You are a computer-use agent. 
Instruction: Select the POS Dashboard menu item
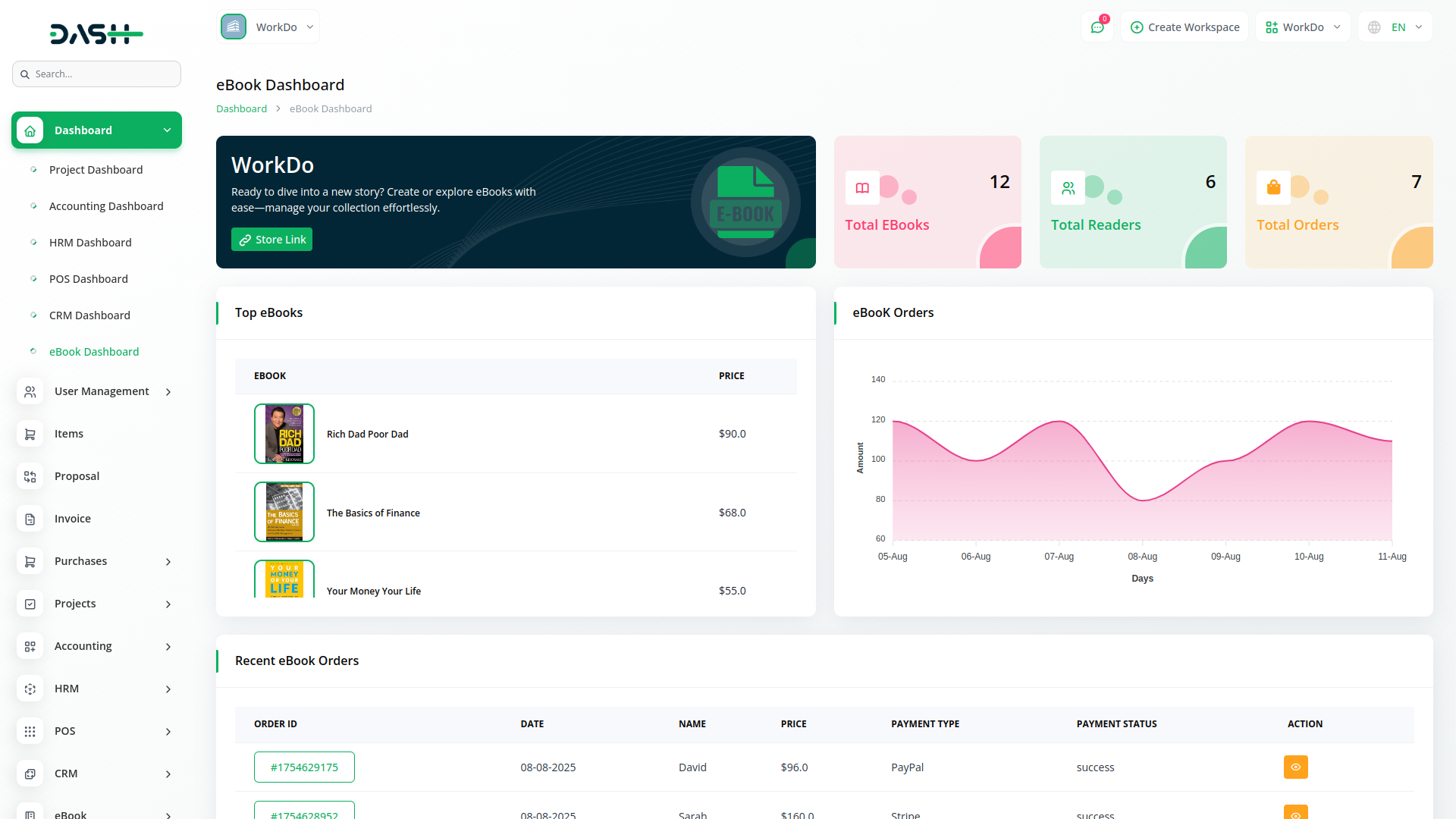point(88,279)
